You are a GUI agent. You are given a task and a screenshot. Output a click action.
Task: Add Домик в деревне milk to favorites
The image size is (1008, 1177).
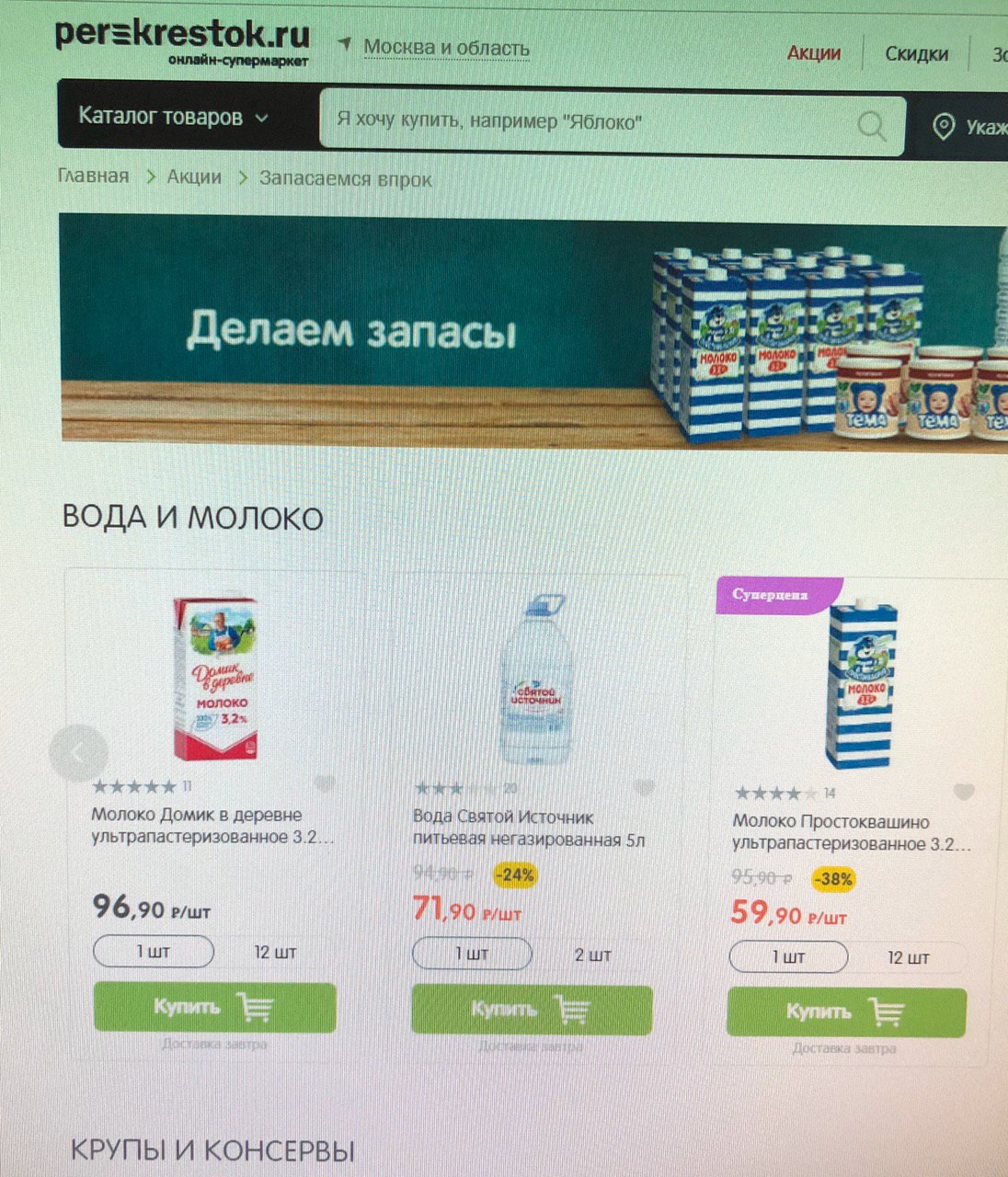pos(325,784)
